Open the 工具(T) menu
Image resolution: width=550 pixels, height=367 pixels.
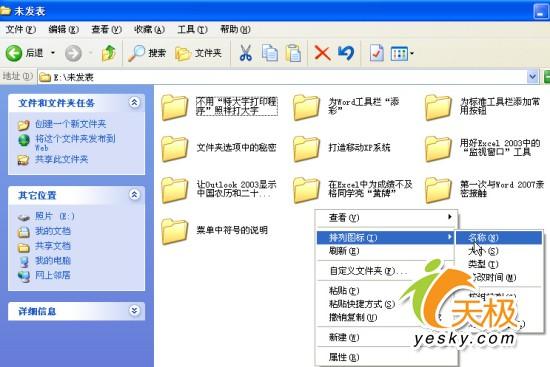[192, 29]
